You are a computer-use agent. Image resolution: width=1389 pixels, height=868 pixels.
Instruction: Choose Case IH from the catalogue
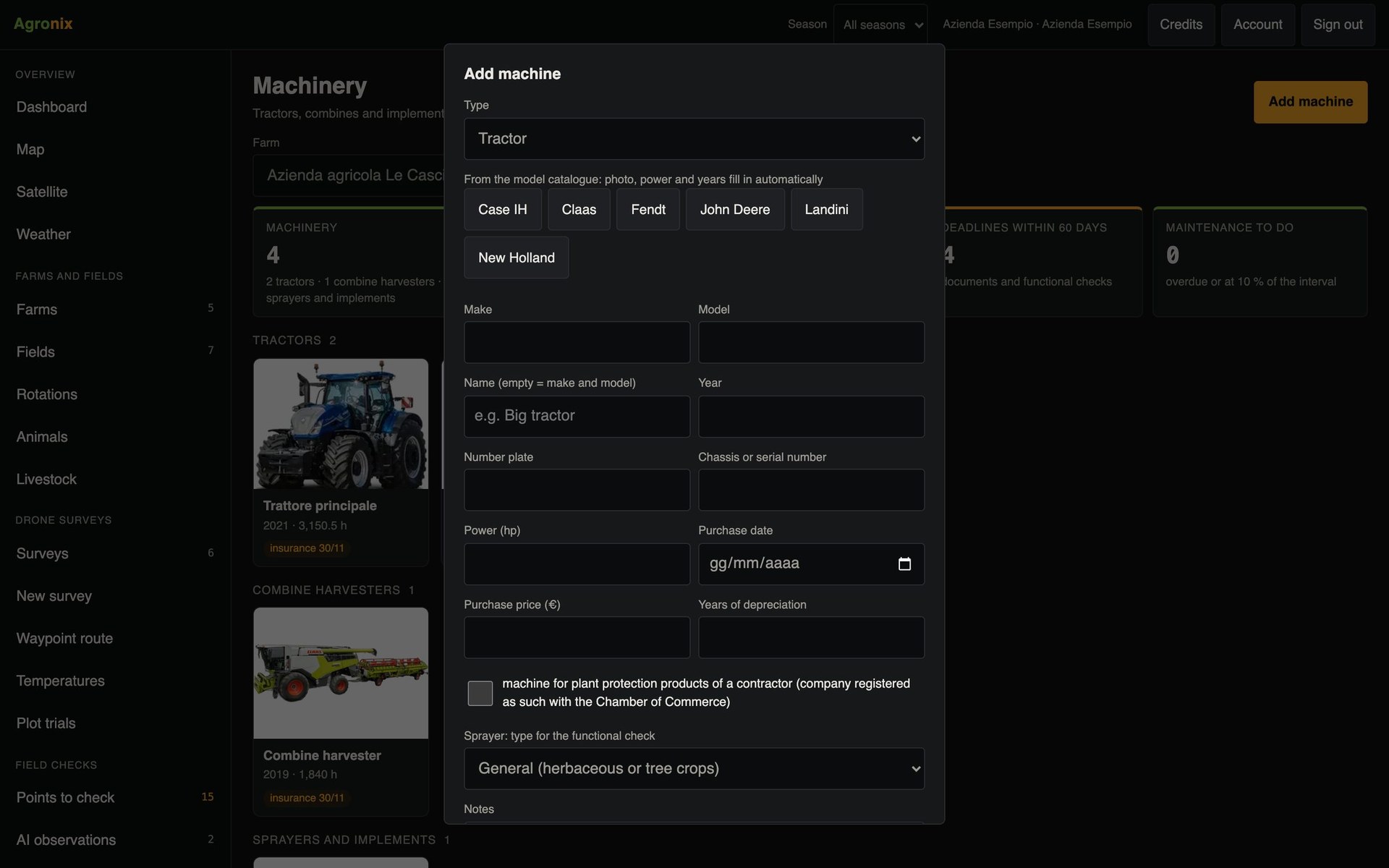click(x=502, y=210)
